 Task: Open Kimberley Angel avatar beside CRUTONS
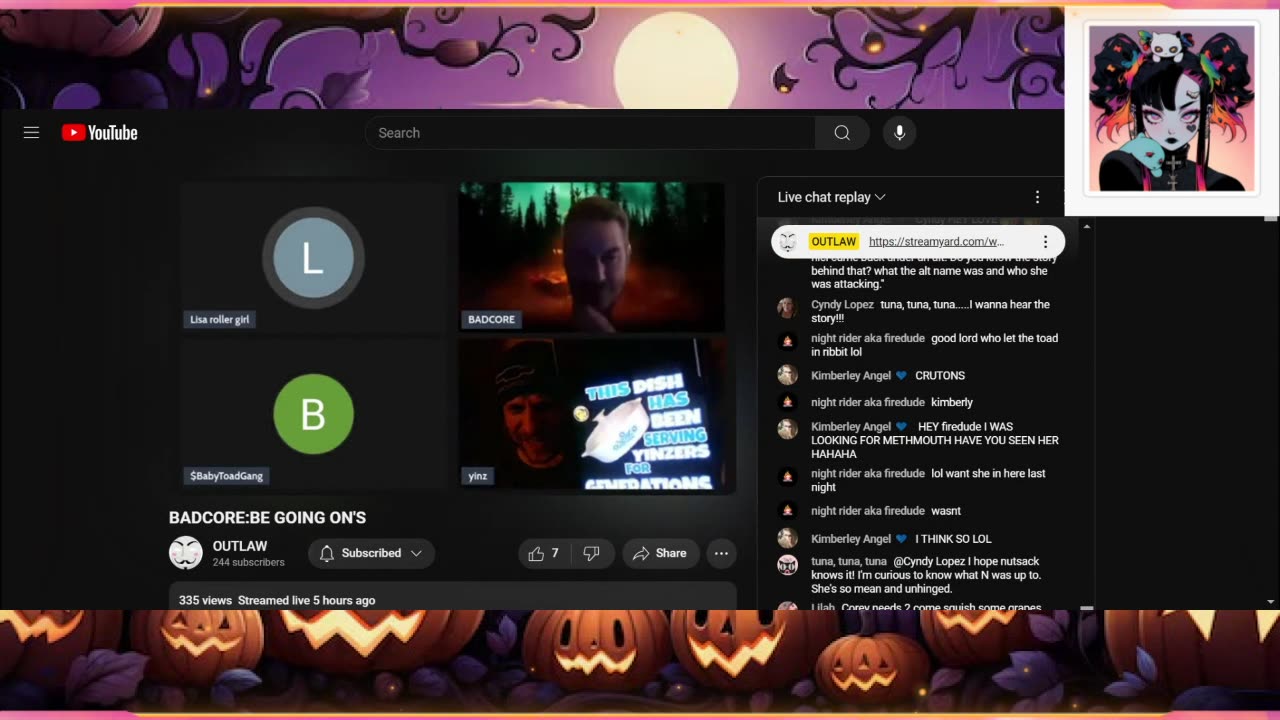pos(787,375)
